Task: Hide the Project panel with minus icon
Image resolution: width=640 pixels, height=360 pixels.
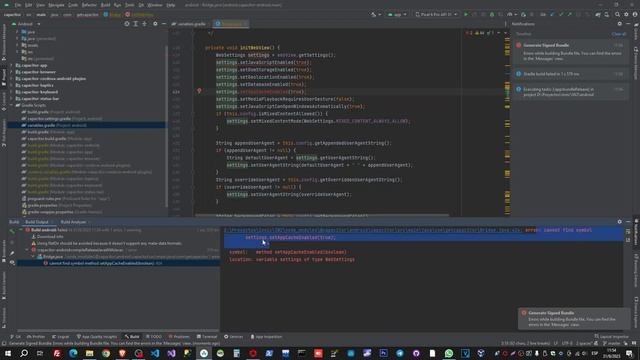Action: tap(164, 24)
